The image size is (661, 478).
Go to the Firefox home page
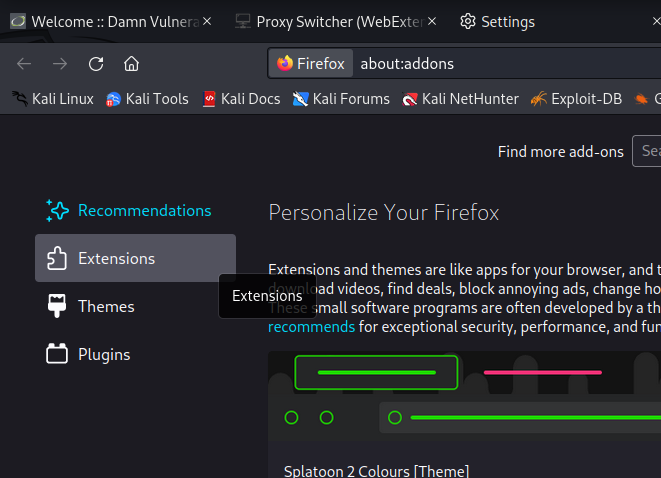click(x=131, y=64)
